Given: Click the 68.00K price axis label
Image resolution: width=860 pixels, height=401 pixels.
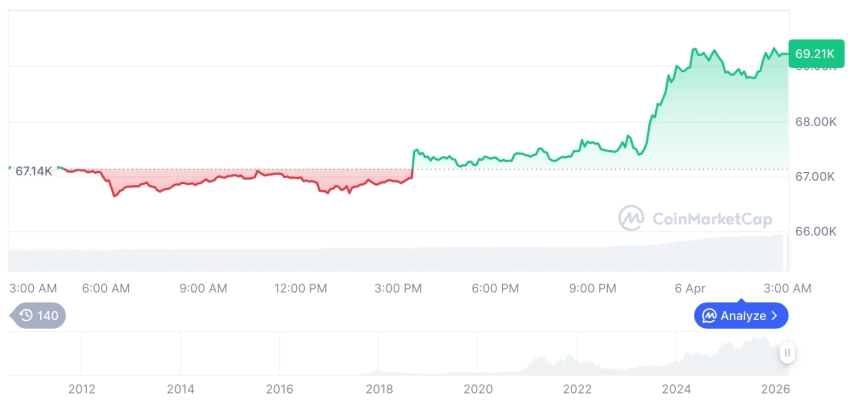Looking at the screenshot, I should tap(815, 122).
